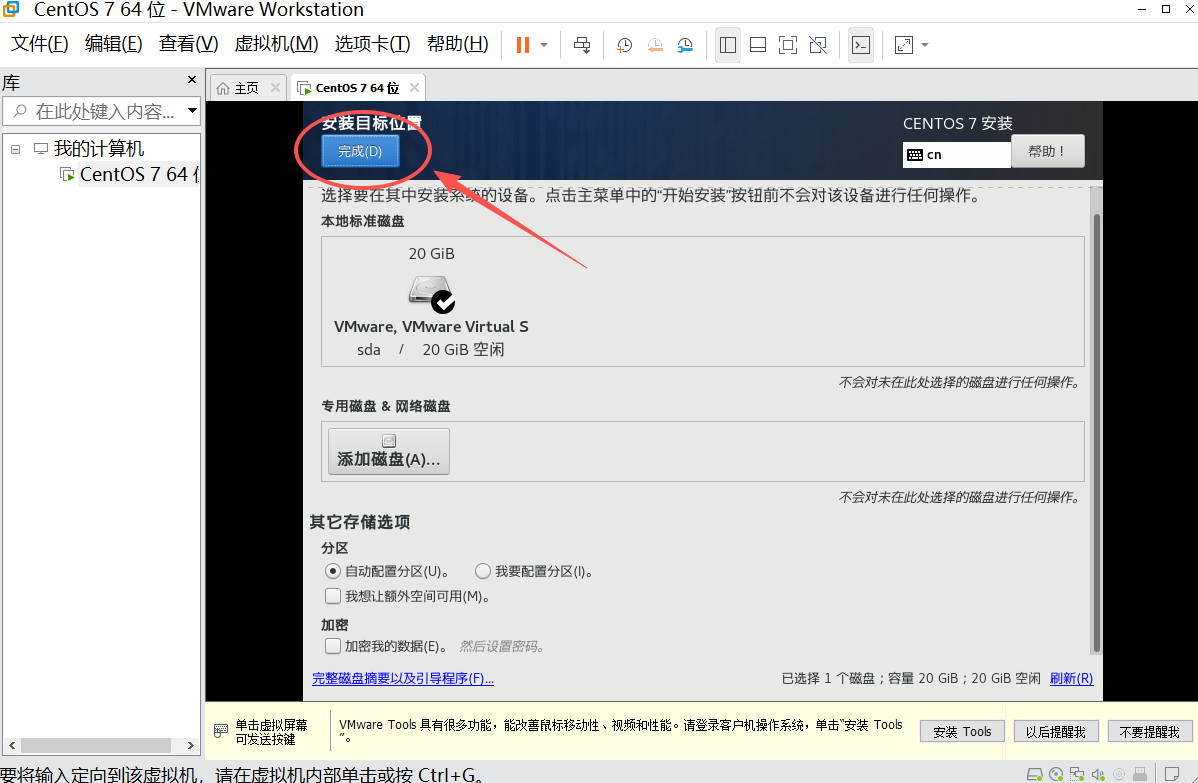The height and width of the screenshot is (783, 1198).
Task: Toggle the library sidebar view icon
Action: coord(728,45)
